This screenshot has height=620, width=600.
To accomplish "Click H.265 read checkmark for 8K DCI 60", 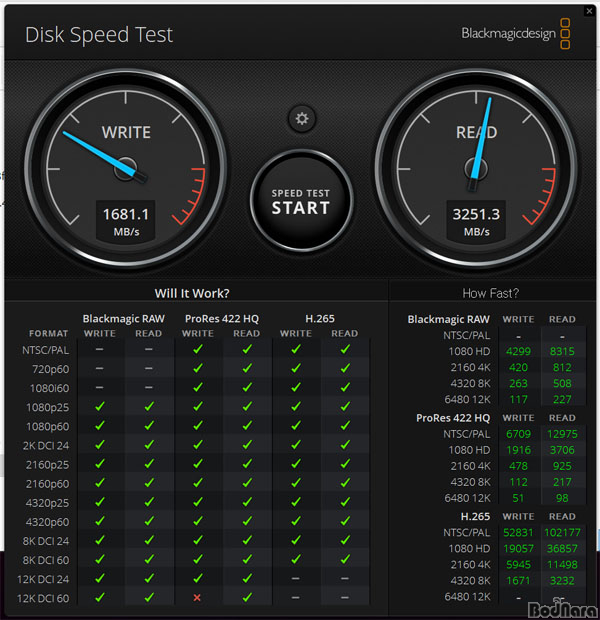I will [345, 559].
